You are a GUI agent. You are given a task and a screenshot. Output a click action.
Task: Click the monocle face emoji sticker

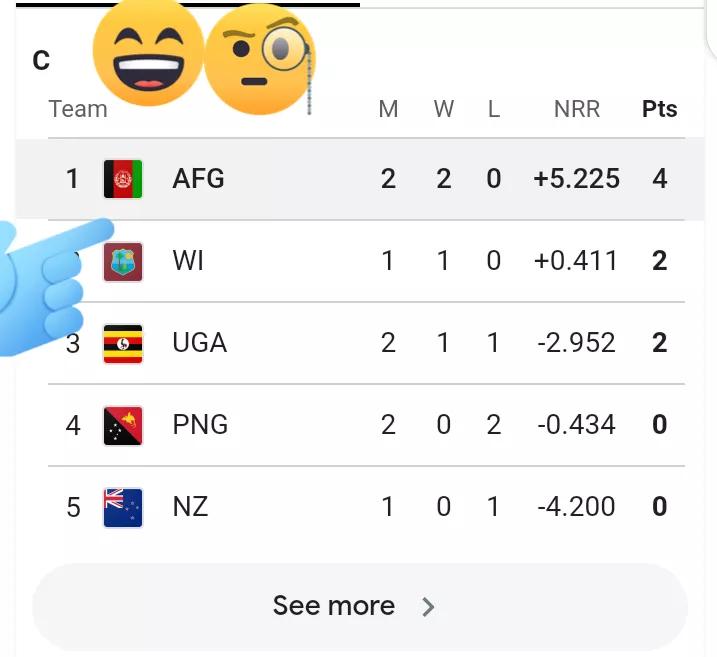point(260,62)
